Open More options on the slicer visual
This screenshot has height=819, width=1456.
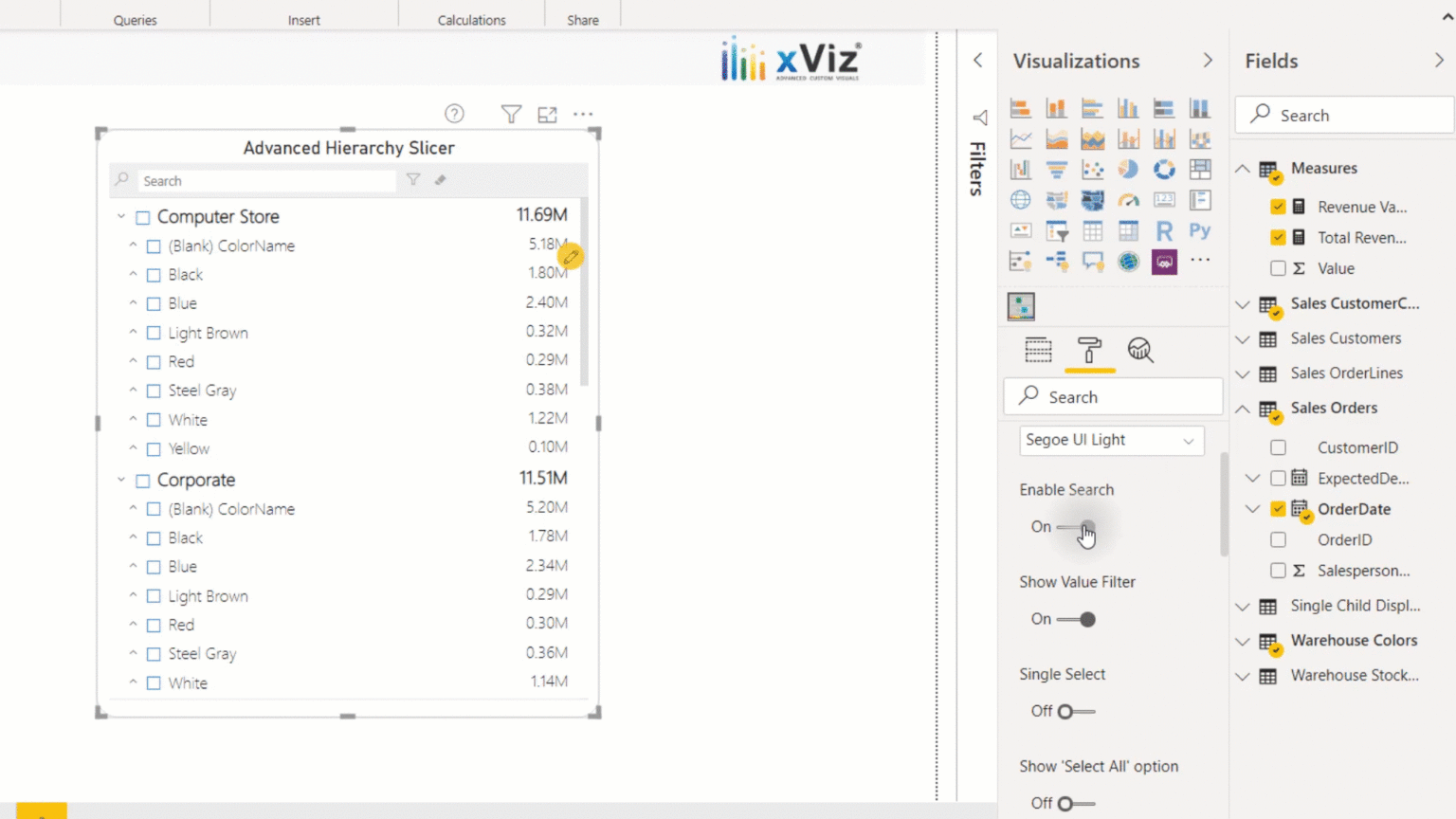583,114
